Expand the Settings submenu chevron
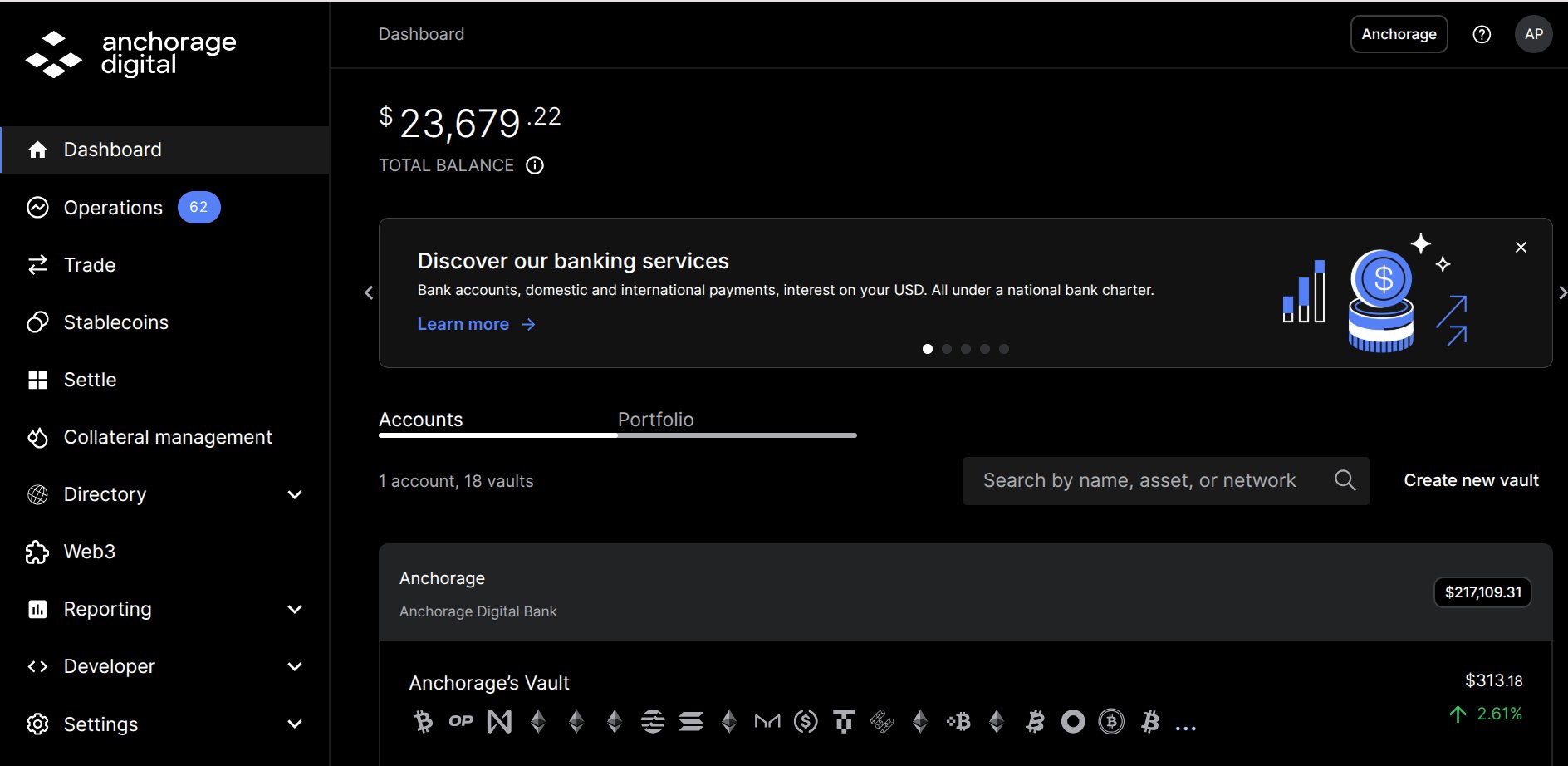 tap(295, 724)
